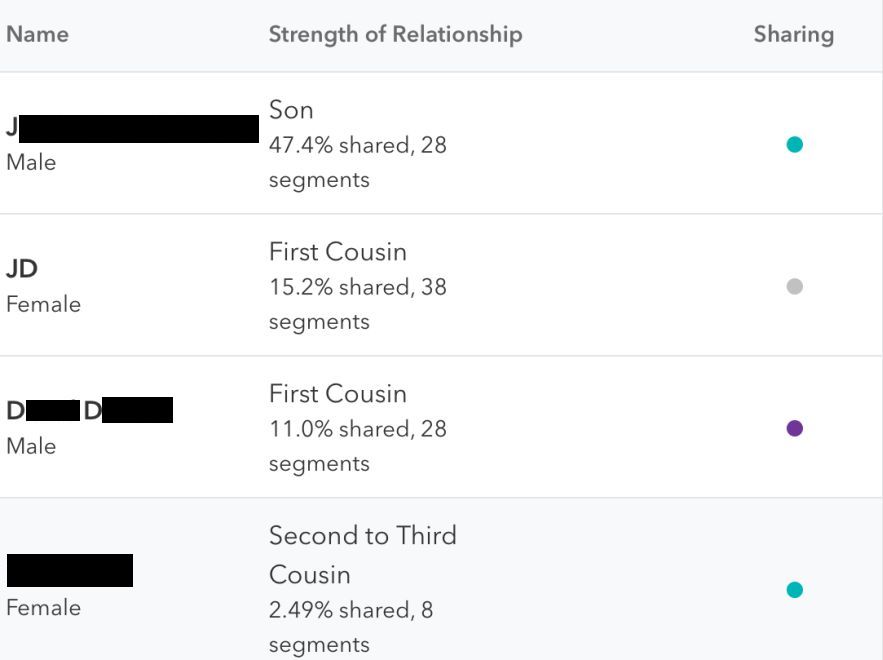Click the teal sharing dot for Son
This screenshot has height=660, width=883.
tap(795, 145)
